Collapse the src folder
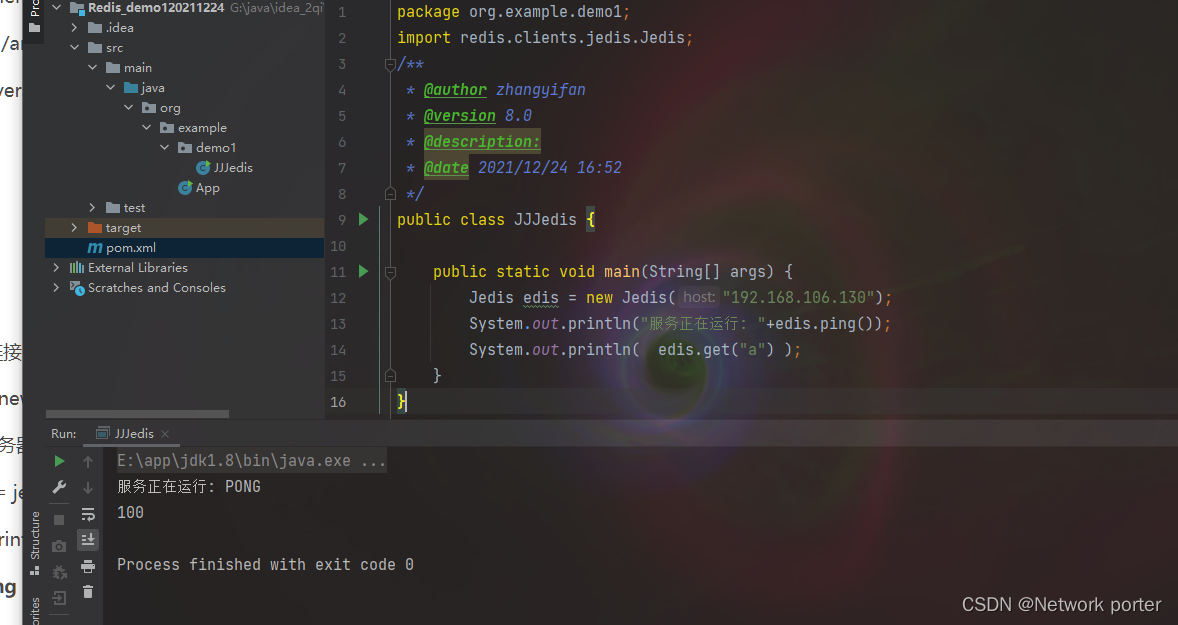The width and height of the screenshot is (1178, 625). (x=74, y=47)
